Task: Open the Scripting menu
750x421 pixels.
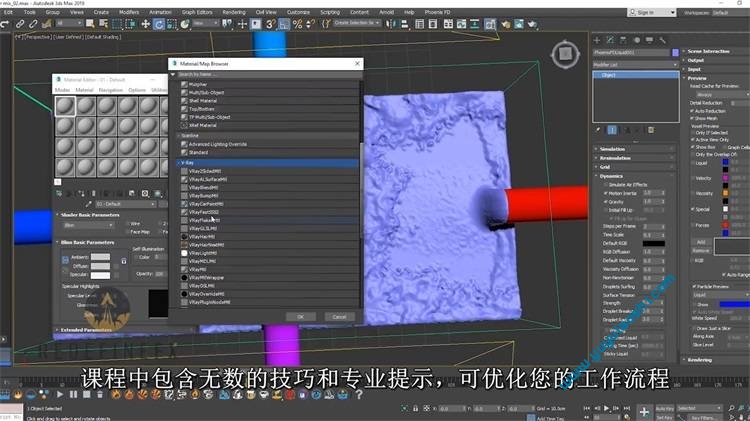Action: tap(330, 12)
